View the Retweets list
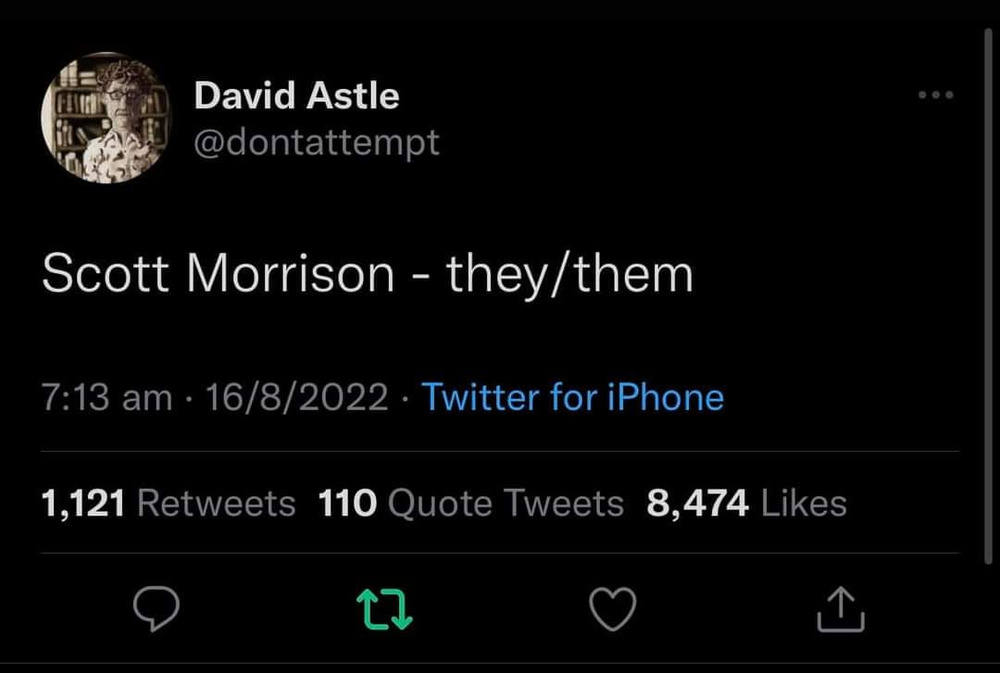The width and height of the screenshot is (1000, 673). pos(215,503)
